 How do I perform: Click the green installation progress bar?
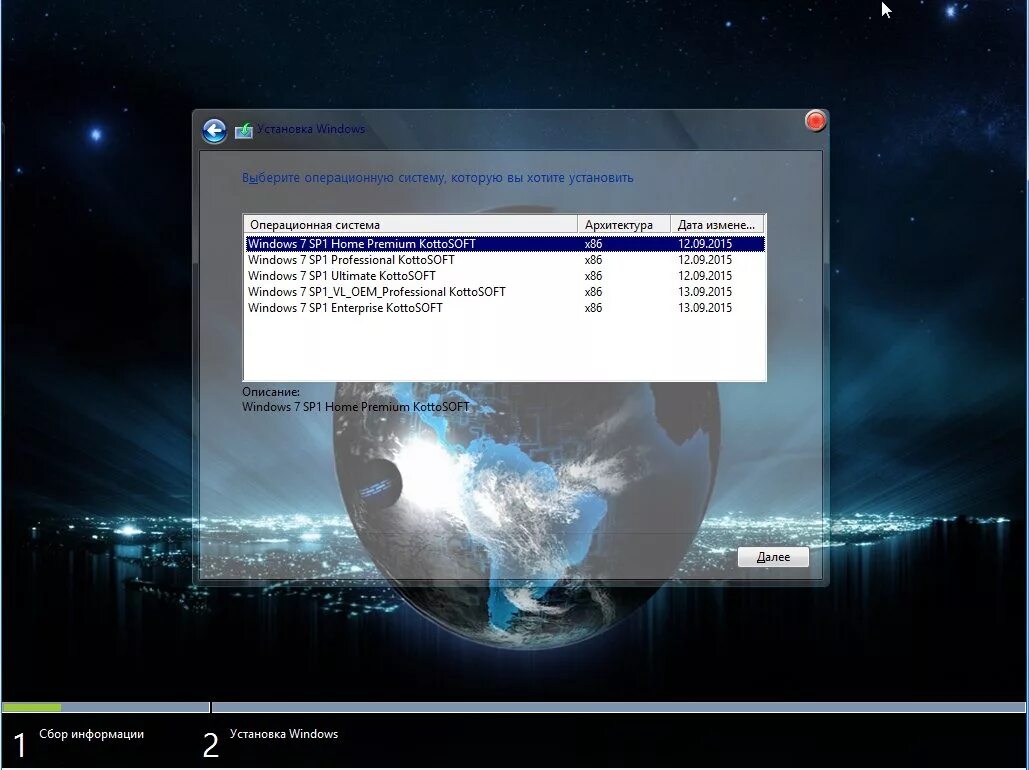tap(32, 707)
